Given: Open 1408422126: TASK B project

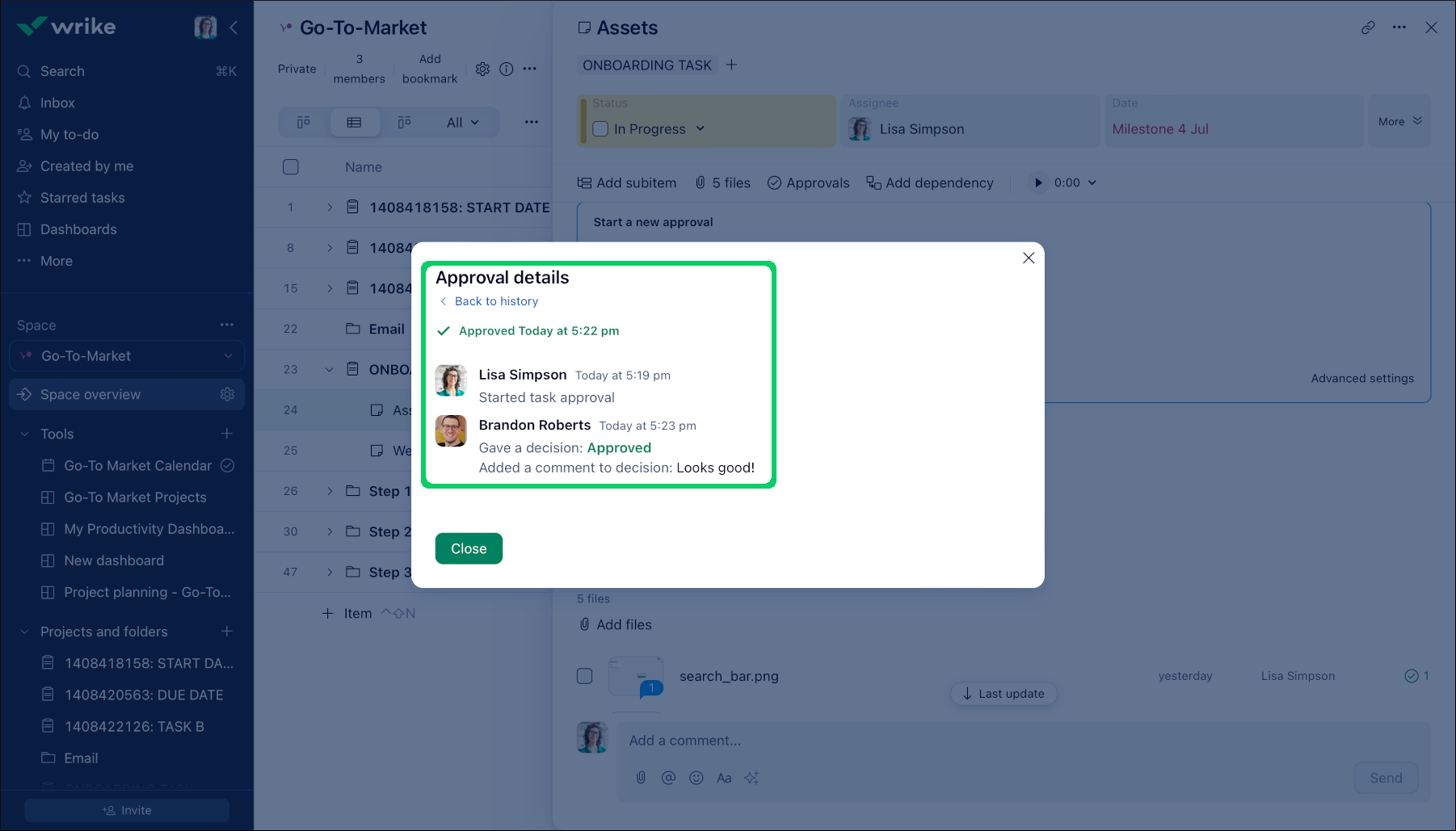Looking at the screenshot, I should 134,727.
